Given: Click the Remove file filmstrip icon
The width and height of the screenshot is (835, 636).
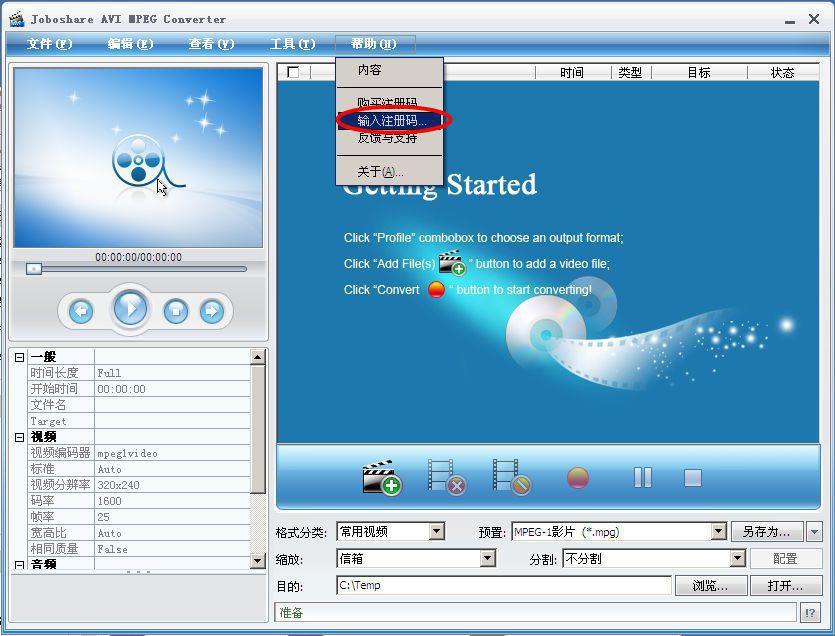Looking at the screenshot, I should pyautogui.click(x=447, y=477).
